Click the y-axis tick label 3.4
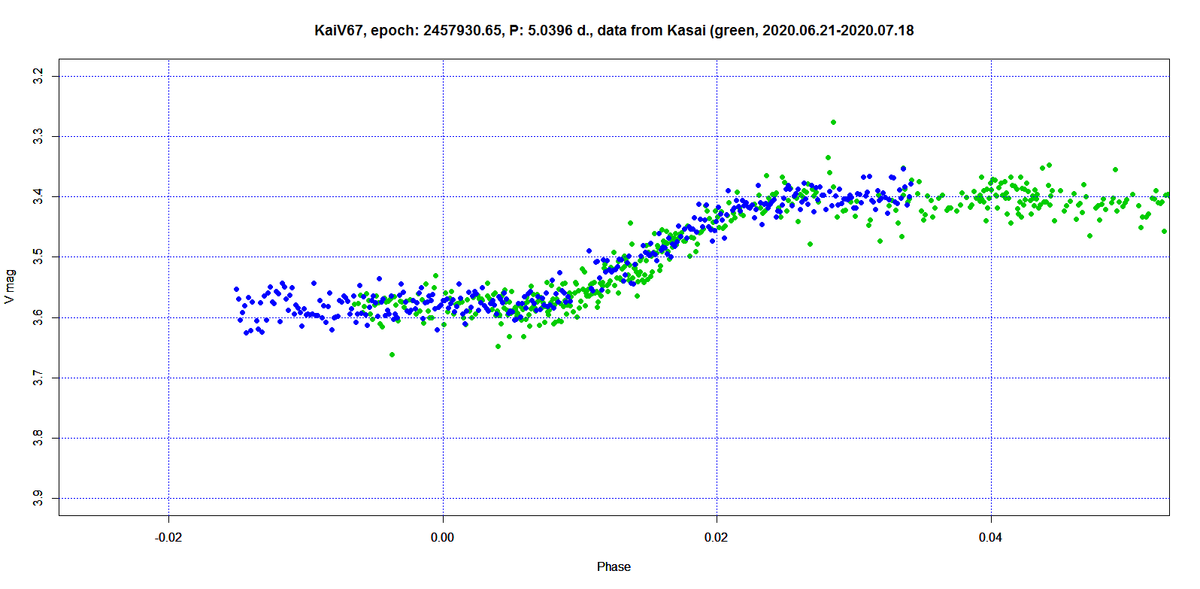1200x589 pixels. point(37,196)
